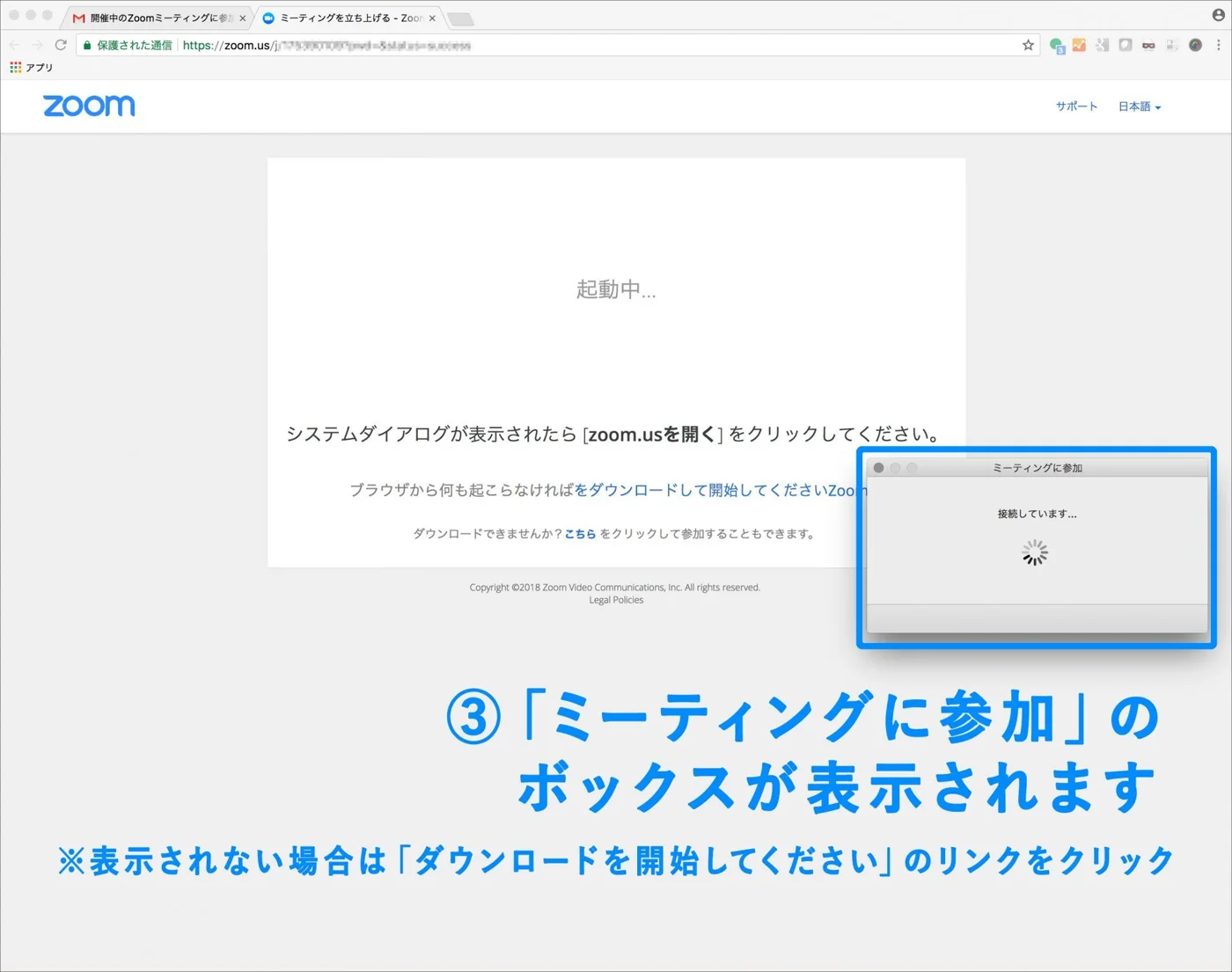The width and height of the screenshot is (1232, 972).
Task: Click the Chrome window red close button
Action: pyautogui.click(x=14, y=15)
